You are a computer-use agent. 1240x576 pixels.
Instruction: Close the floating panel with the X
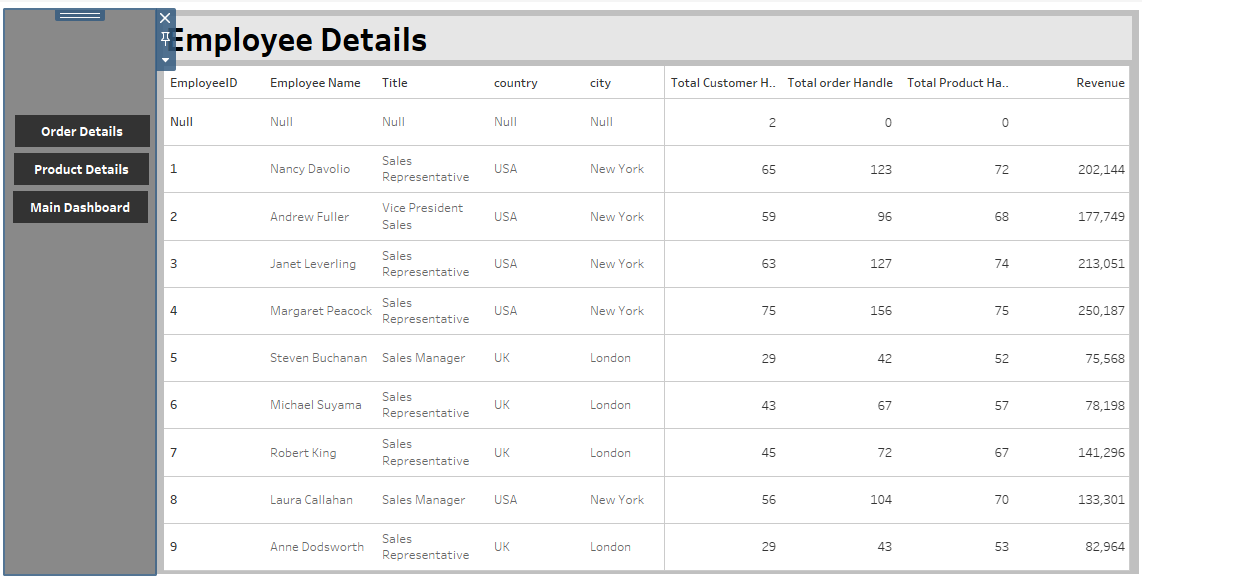(164, 17)
